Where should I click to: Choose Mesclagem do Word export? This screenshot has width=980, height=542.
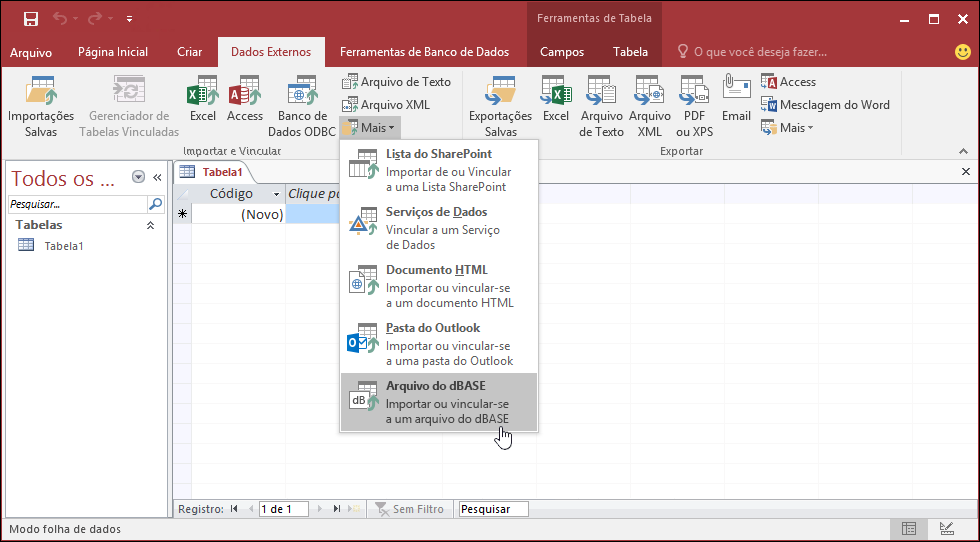tap(825, 105)
